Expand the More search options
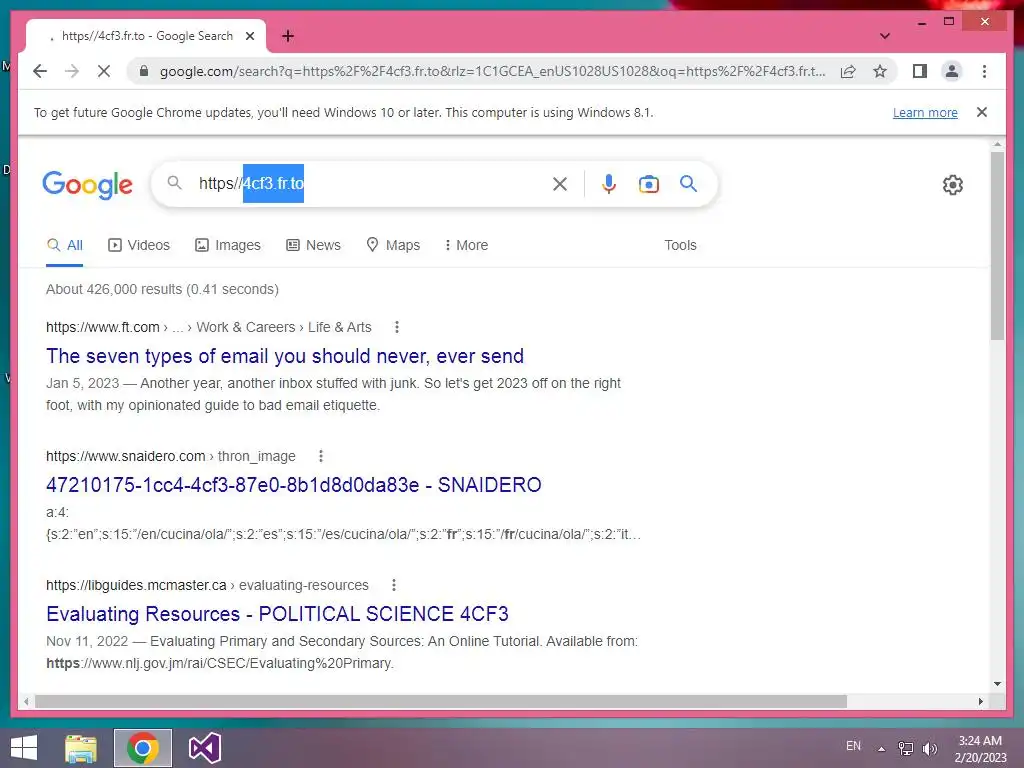Image resolution: width=1024 pixels, height=768 pixels. (466, 246)
